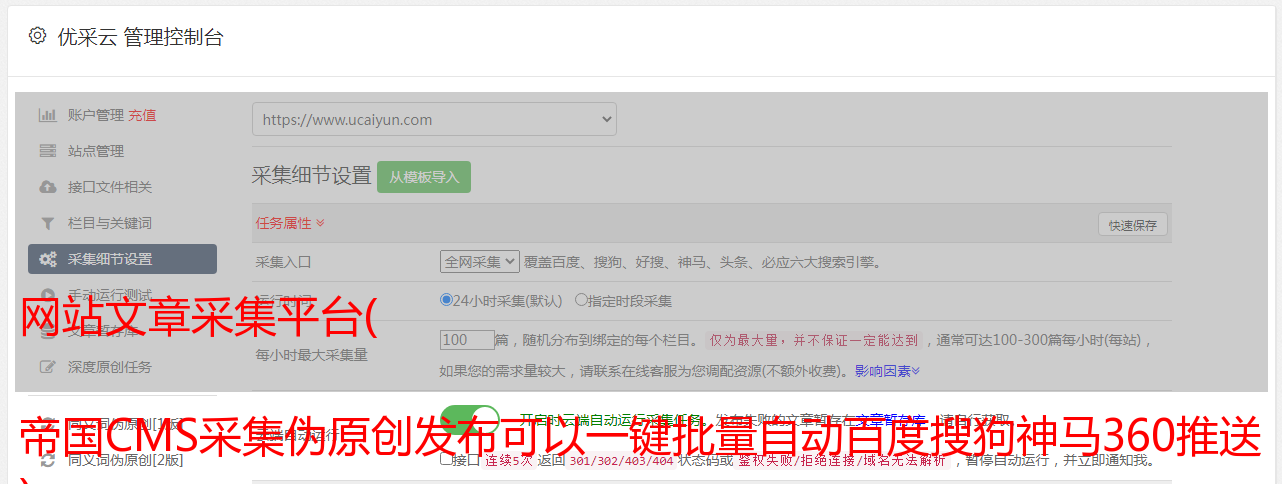Click the cloud upload icon for 接口文件相关
The height and width of the screenshot is (484, 1282).
click(x=47, y=187)
